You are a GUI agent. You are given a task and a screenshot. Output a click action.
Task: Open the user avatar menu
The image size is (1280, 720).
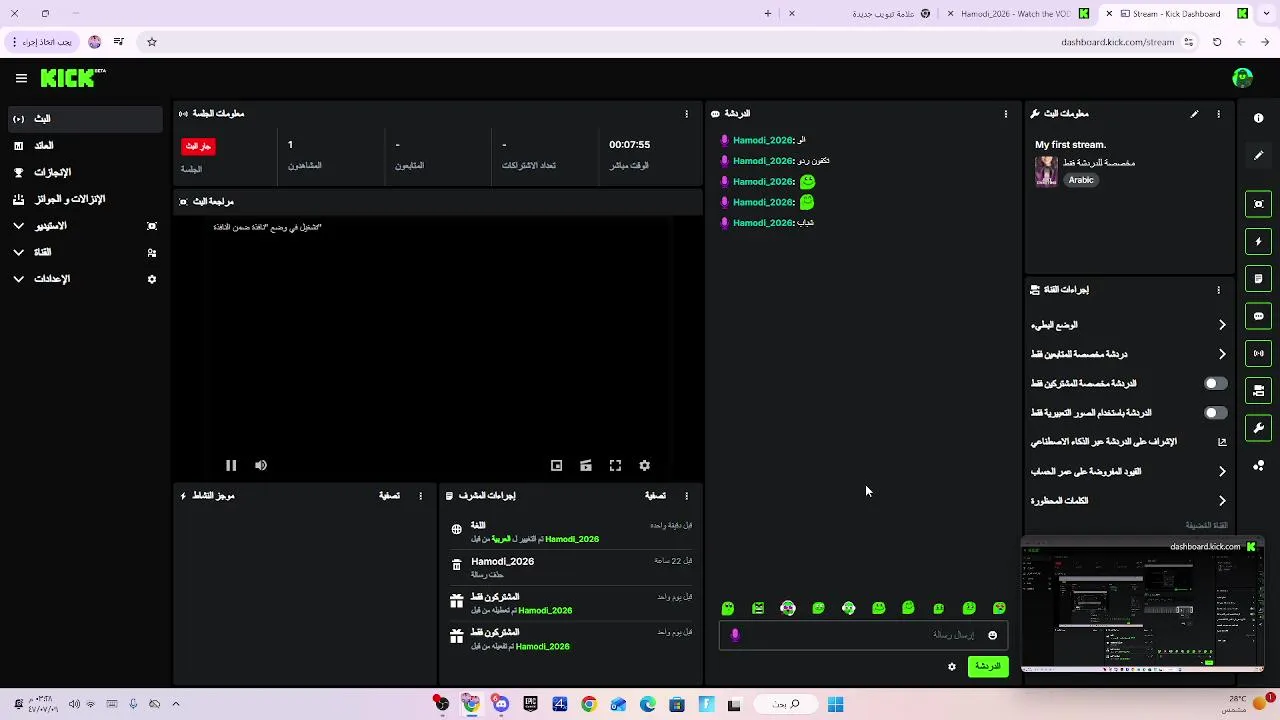pyautogui.click(x=1243, y=78)
